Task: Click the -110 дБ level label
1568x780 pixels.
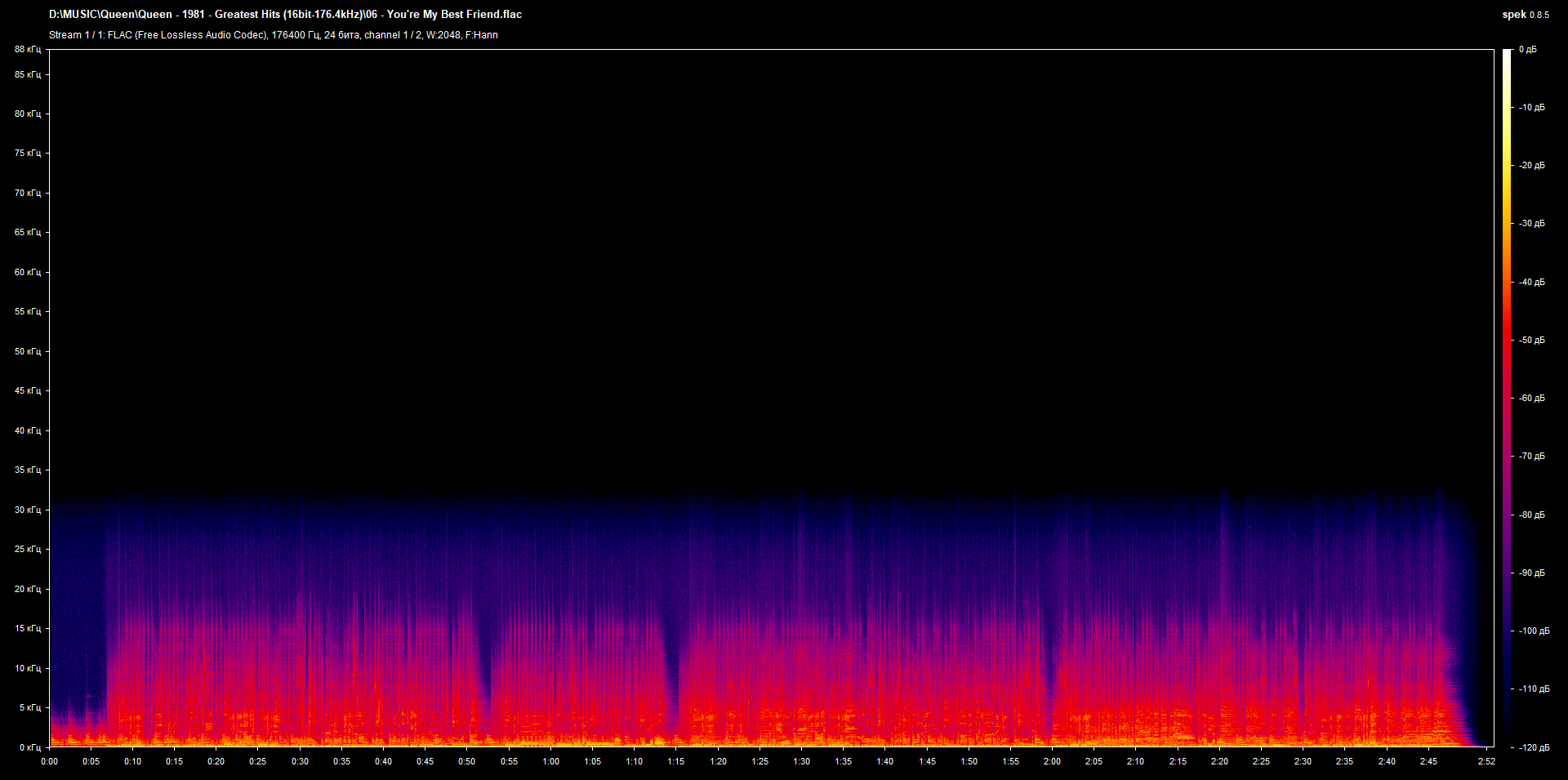Action: coord(1534,689)
